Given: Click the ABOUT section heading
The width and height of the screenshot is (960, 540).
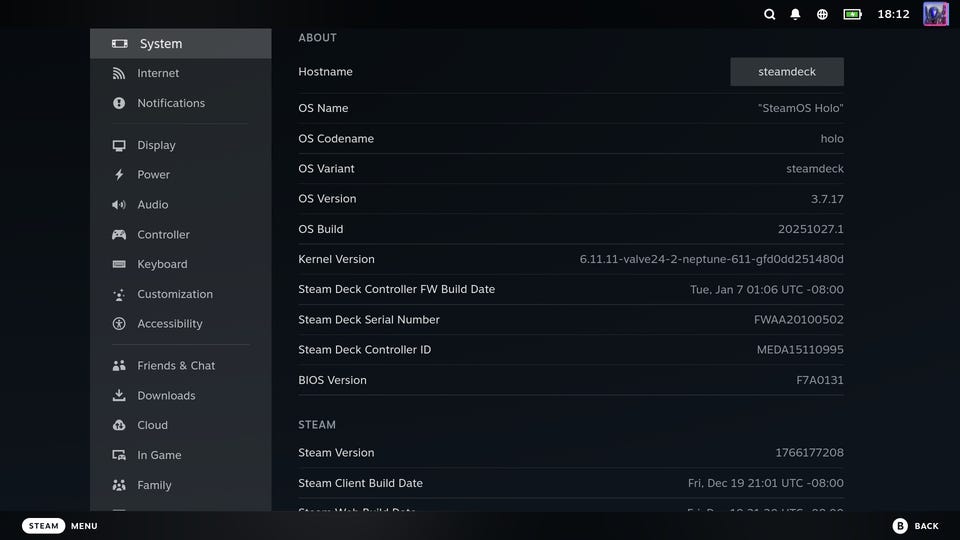Looking at the screenshot, I should pyautogui.click(x=317, y=37).
